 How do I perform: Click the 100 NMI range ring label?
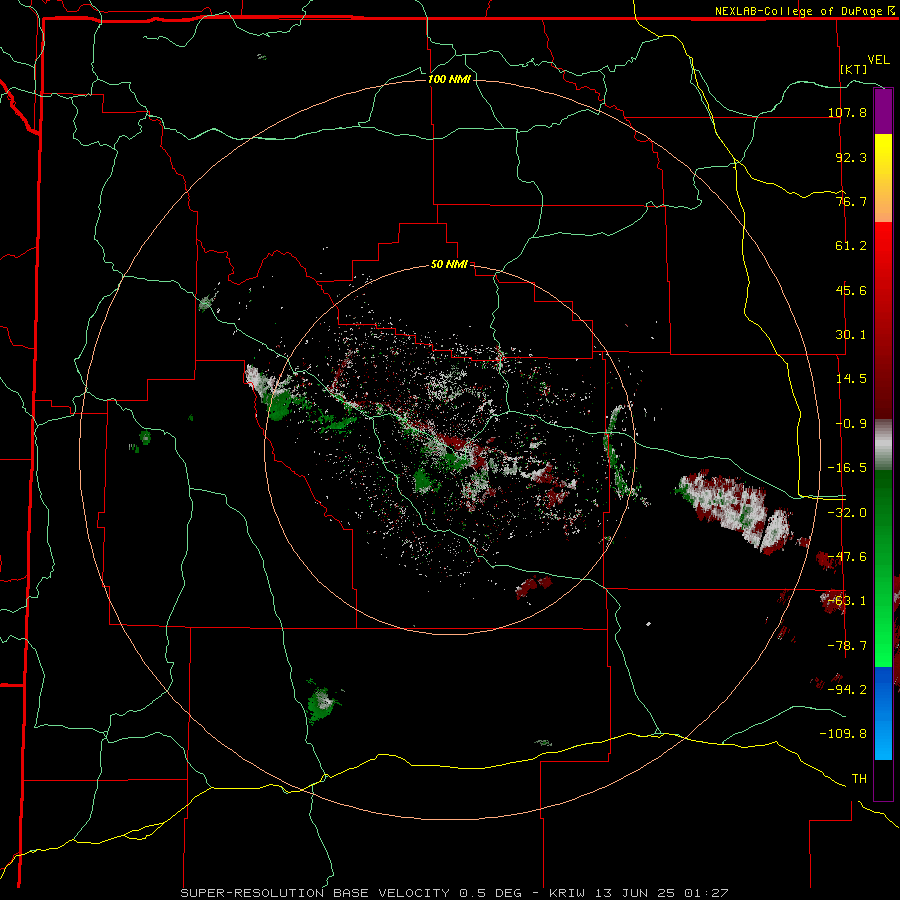click(449, 79)
